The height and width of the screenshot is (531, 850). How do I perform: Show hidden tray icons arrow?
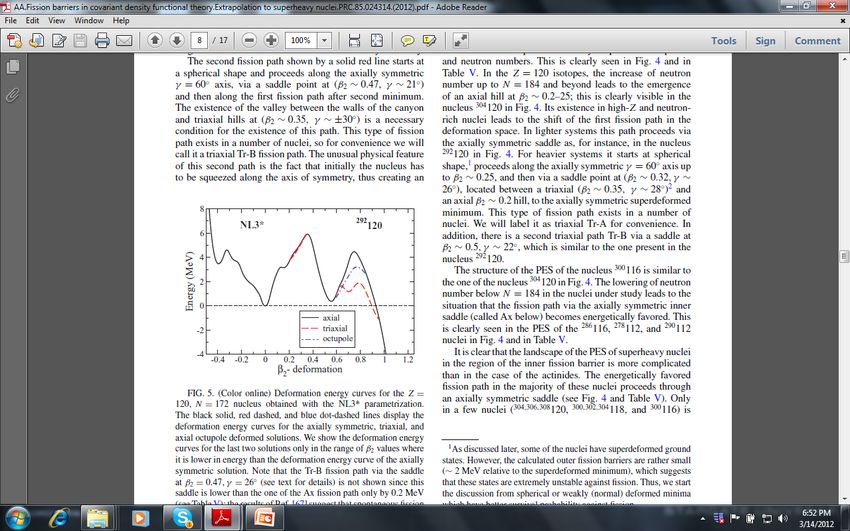coord(703,519)
